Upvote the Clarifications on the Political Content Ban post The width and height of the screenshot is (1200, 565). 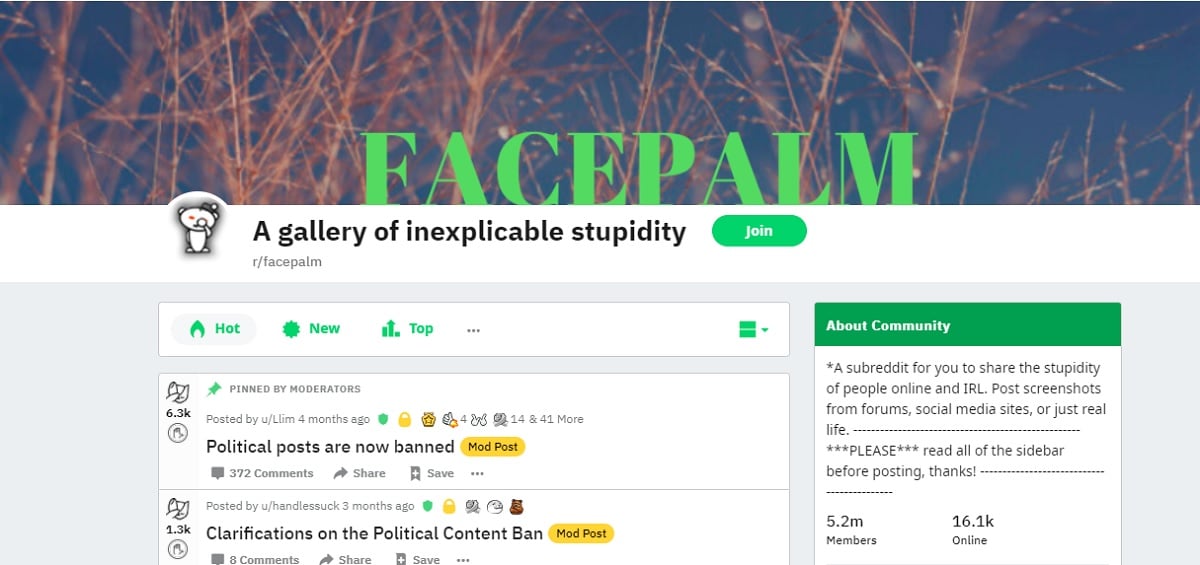178,508
